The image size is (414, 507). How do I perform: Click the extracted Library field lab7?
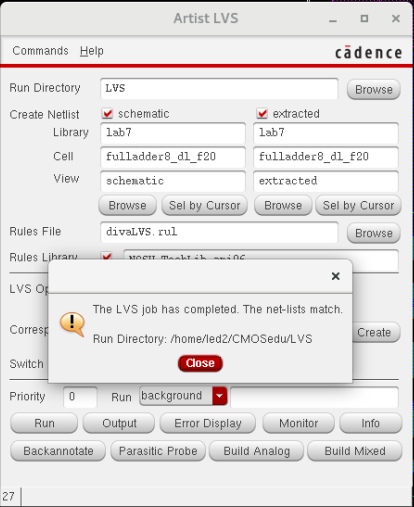coord(326,133)
